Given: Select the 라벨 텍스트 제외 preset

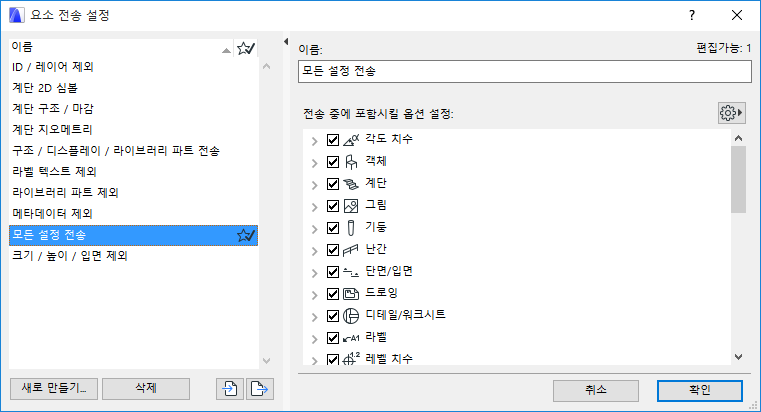Looking at the screenshot, I should pyautogui.click(x=133, y=172).
